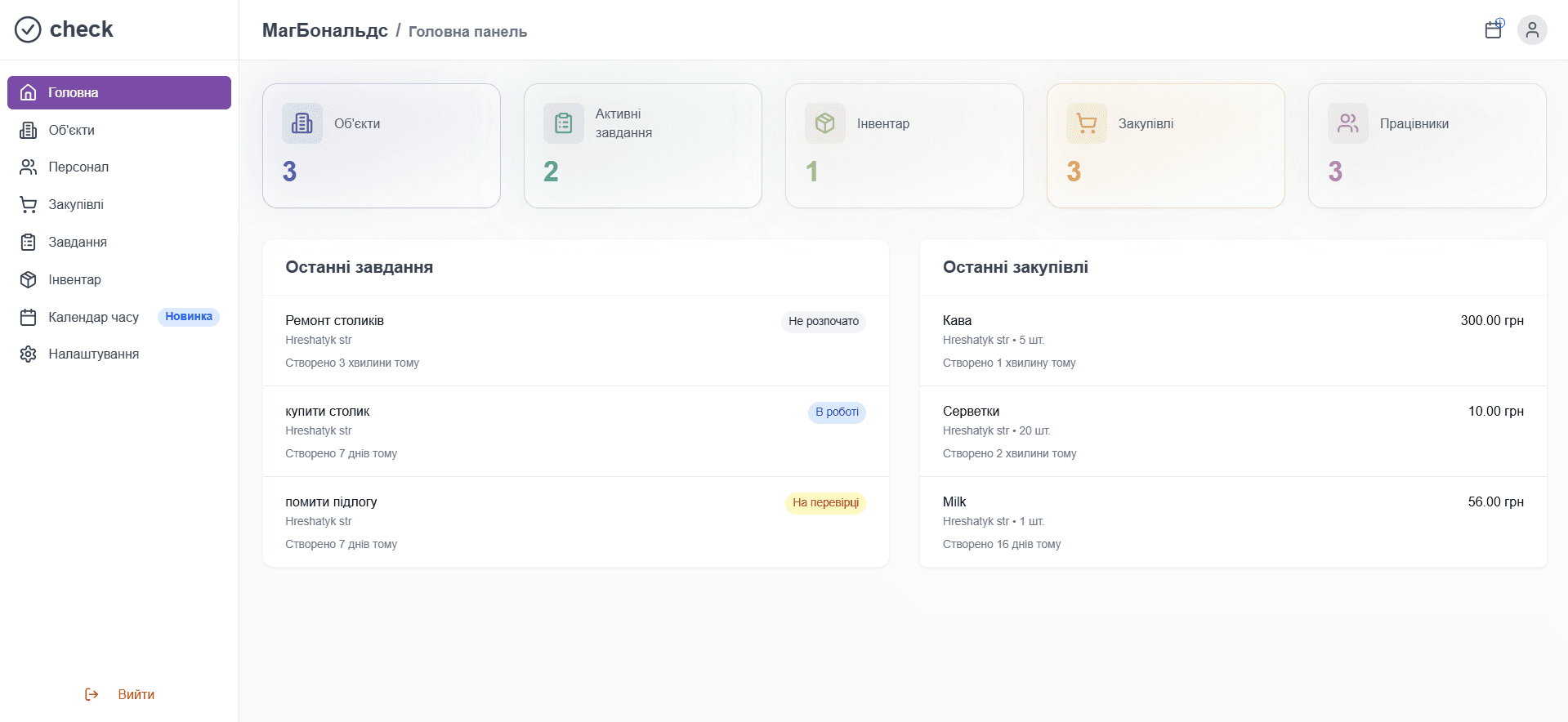The image size is (1568, 722).
Task: Click the Останні закупівлі heading
Action: click(x=1016, y=267)
